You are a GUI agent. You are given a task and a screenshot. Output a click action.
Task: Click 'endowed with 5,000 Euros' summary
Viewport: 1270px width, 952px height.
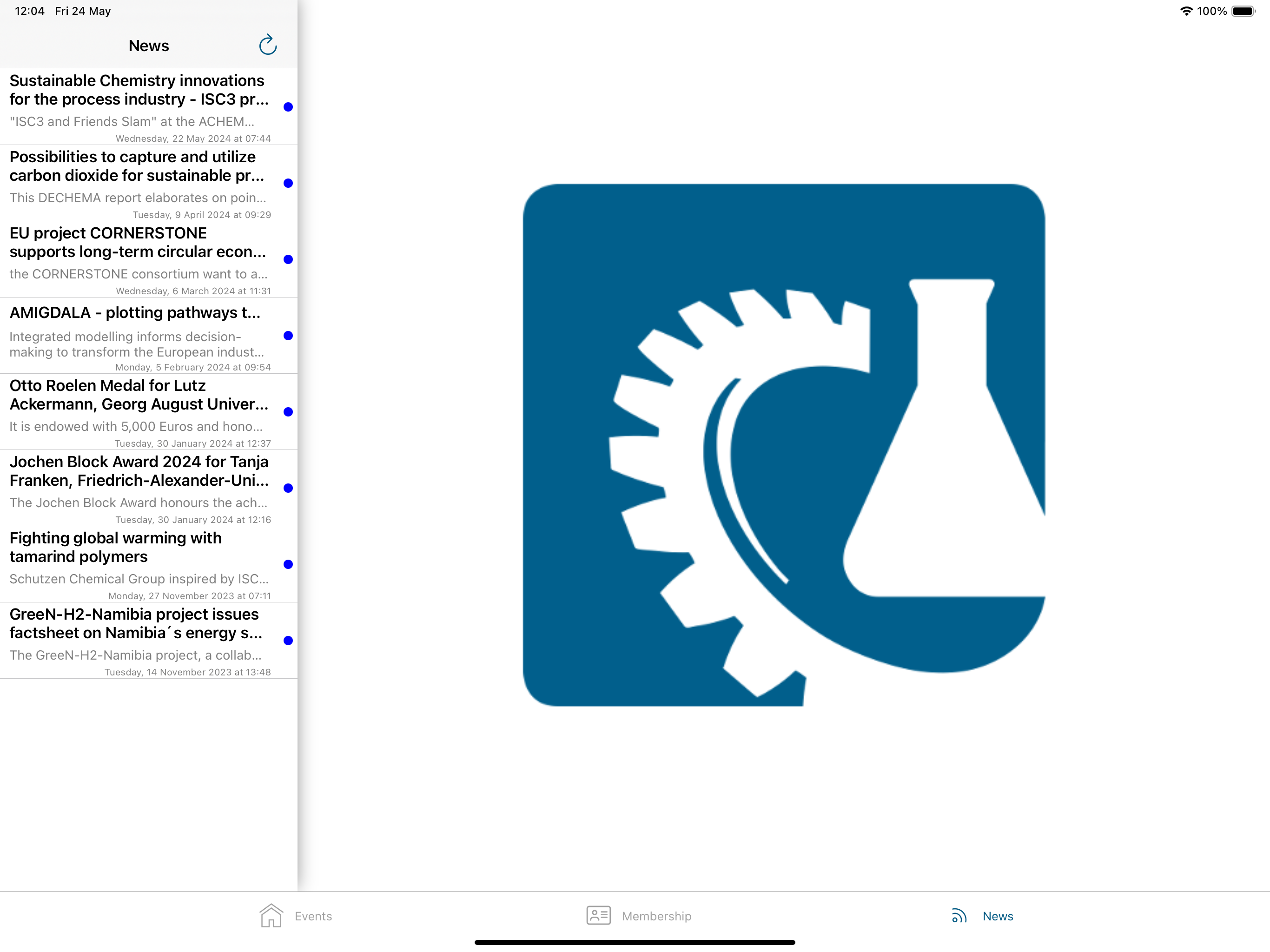pos(136,427)
